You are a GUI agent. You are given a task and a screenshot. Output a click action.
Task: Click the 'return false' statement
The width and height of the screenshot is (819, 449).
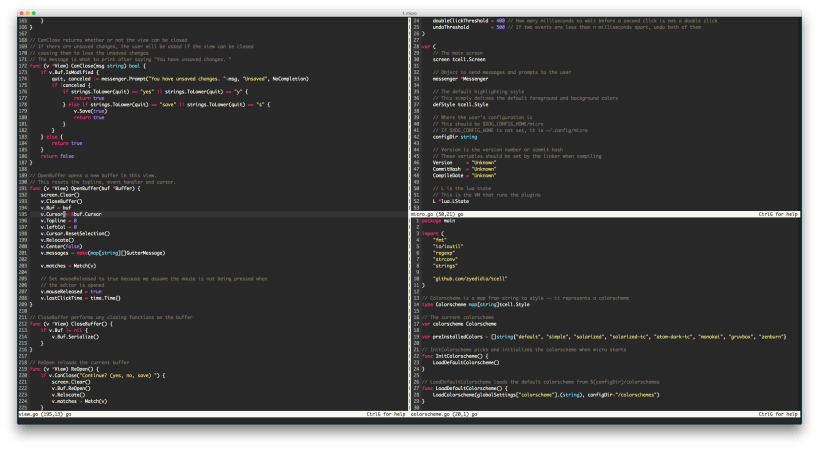point(57,156)
